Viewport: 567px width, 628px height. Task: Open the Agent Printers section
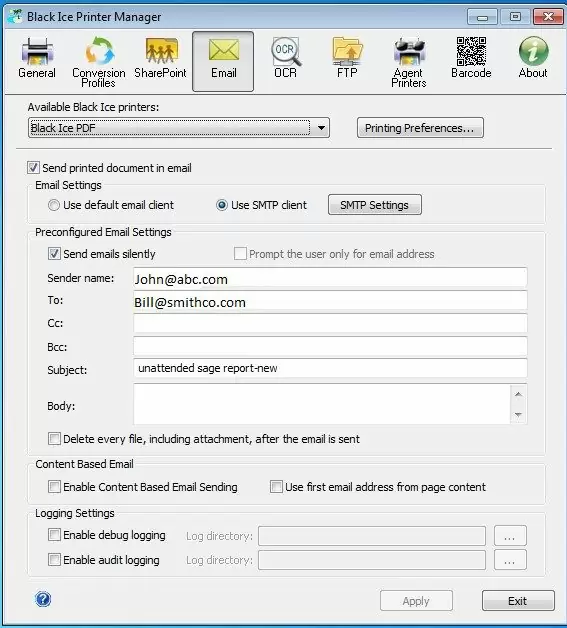409,62
